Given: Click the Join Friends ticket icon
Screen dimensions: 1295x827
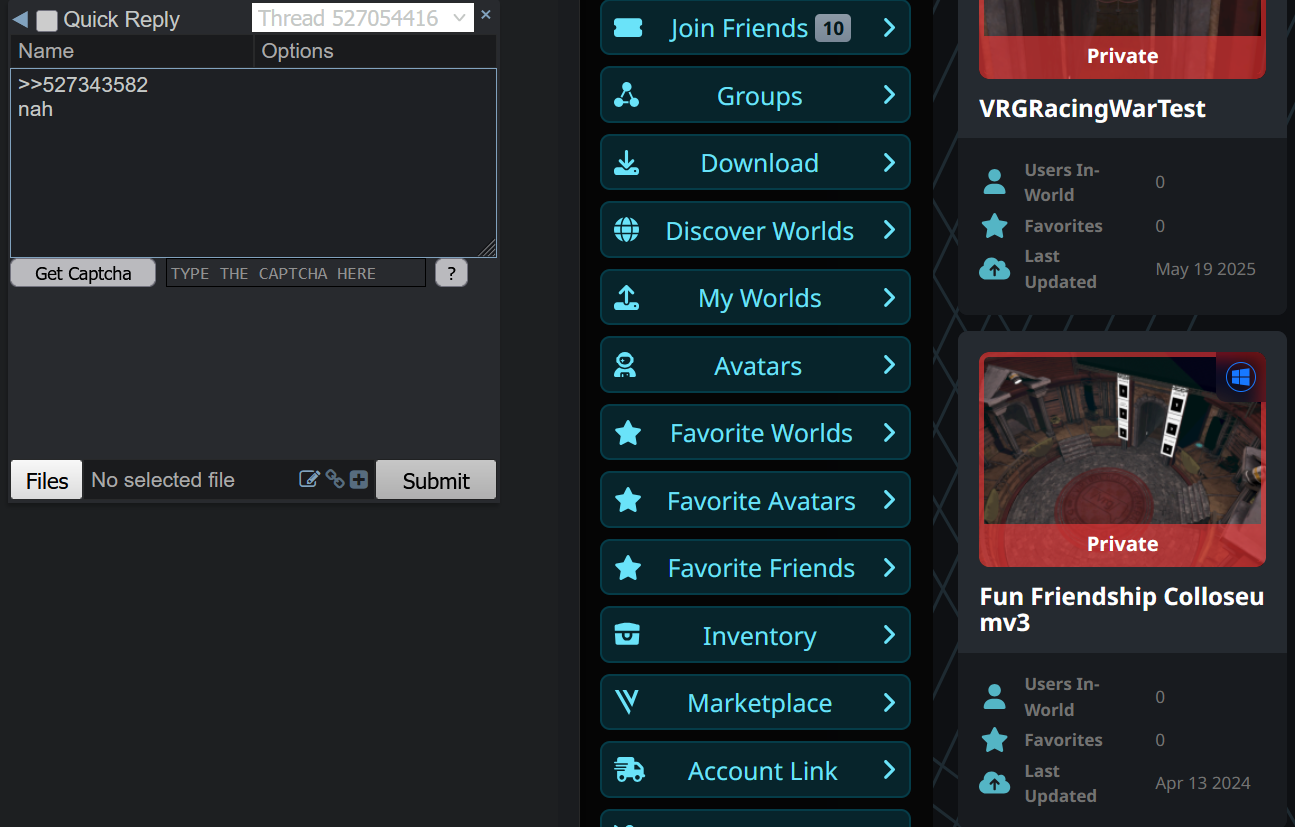Looking at the screenshot, I should click(x=627, y=28).
